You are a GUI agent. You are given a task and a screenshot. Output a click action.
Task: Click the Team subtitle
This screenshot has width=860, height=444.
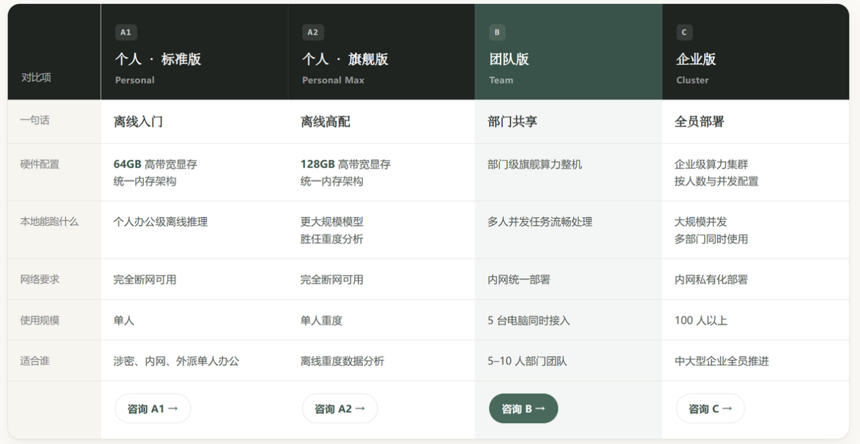pyautogui.click(x=501, y=80)
